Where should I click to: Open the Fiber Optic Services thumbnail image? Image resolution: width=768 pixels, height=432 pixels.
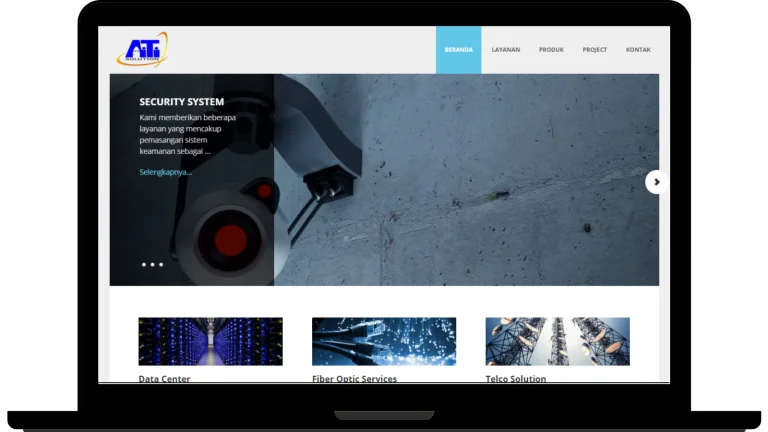[384, 341]
